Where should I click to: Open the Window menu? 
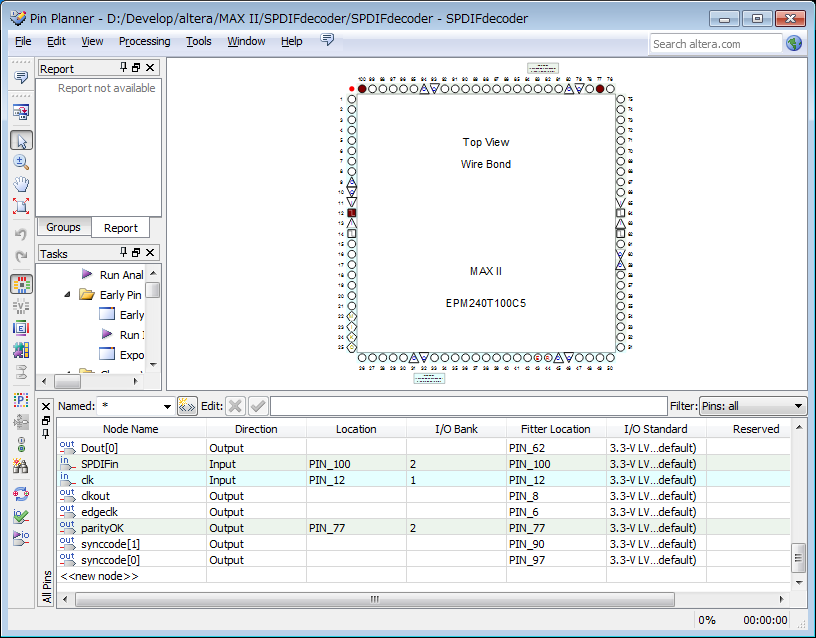click(x=246, y=41)
